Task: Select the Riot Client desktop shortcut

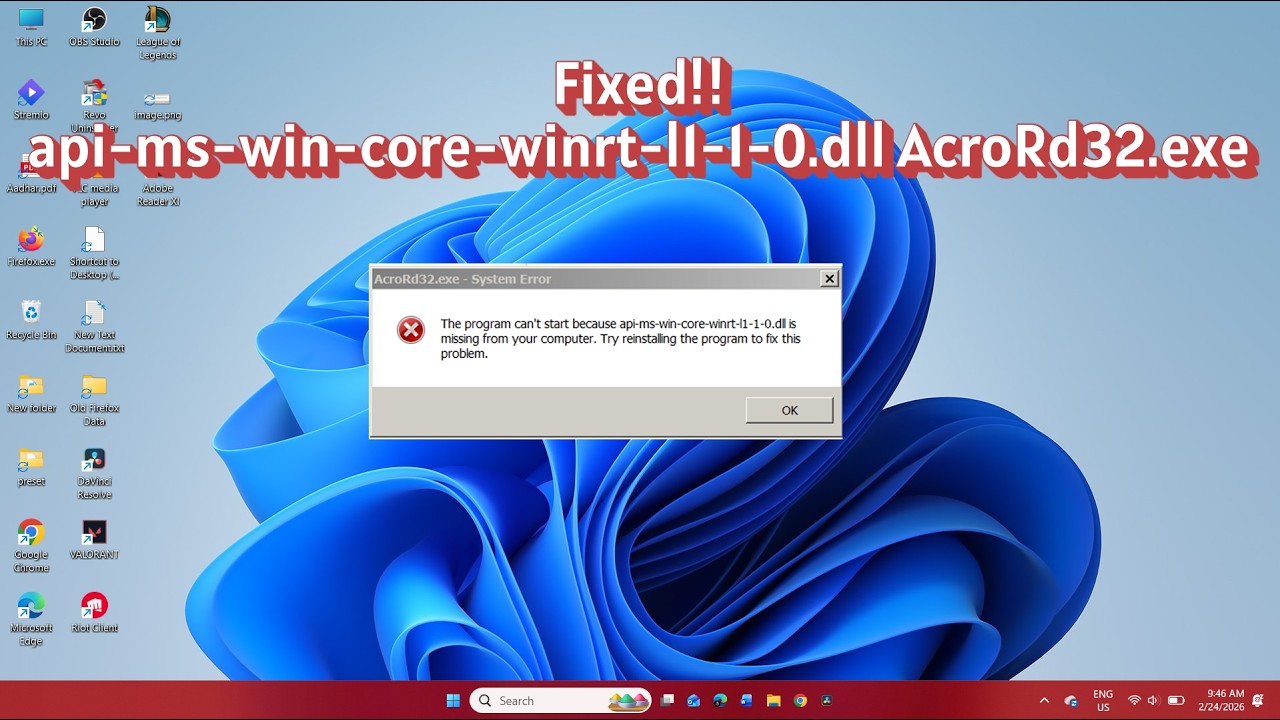Action: tap(94, 613)
